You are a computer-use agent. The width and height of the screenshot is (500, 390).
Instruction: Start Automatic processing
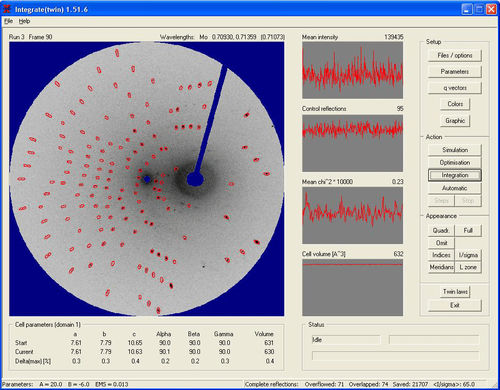pyautogui.click(x=455, y=188)
